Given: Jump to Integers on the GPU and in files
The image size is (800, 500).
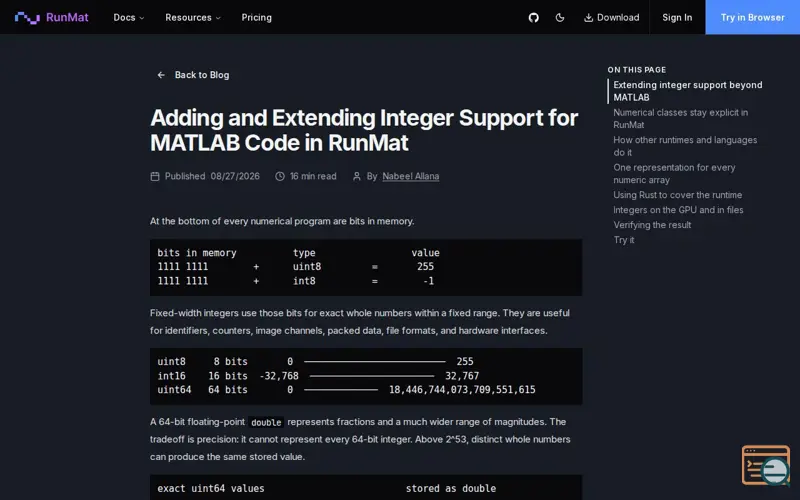Looking at the screenshot, I should [x=678, y=210].
